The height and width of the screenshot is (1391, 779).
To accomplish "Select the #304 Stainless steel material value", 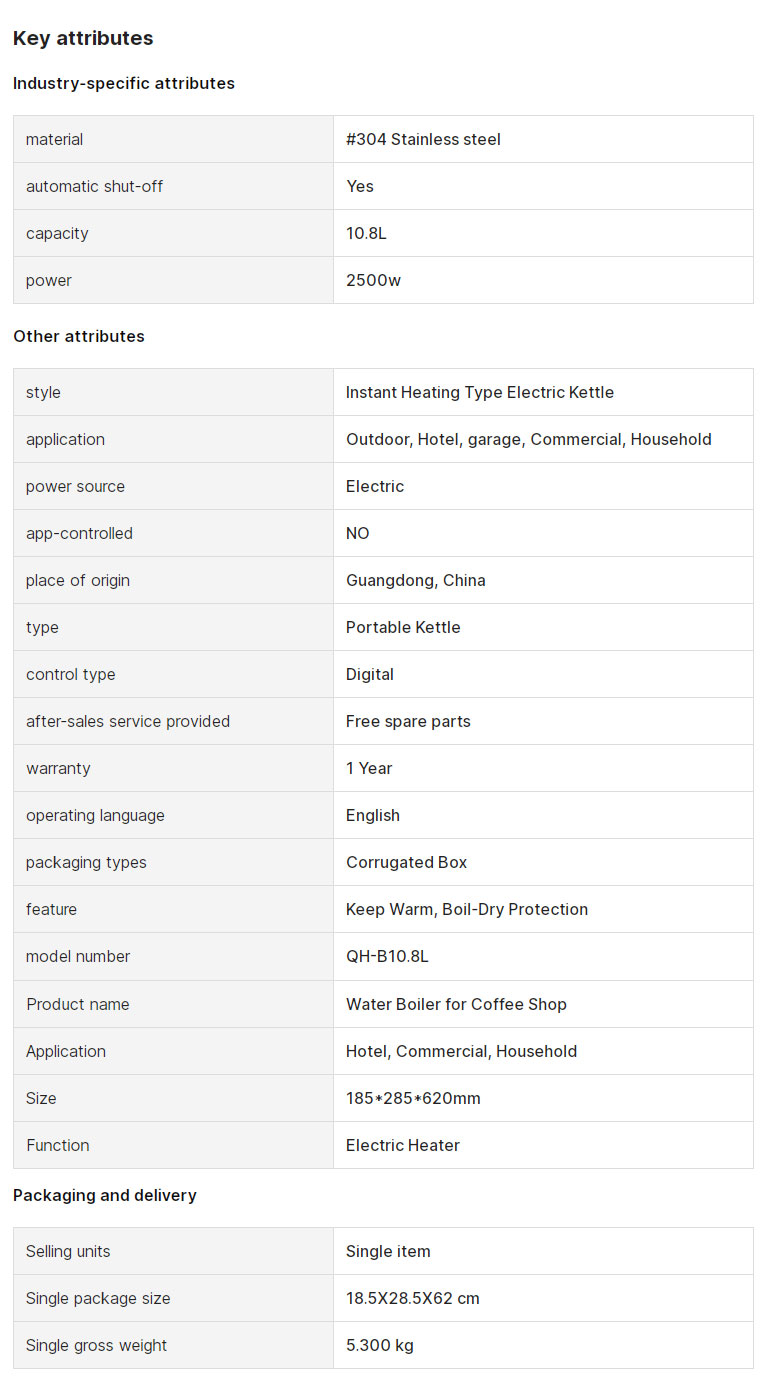I will click(423, 139).
